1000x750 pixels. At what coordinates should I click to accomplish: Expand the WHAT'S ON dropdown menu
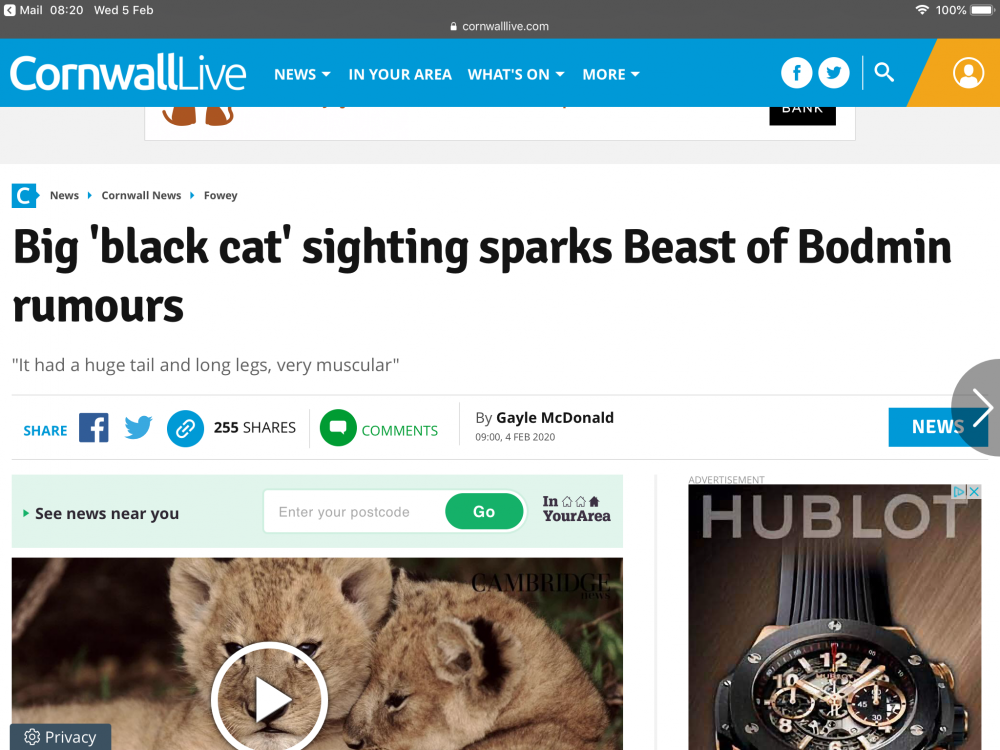point(516,75)
